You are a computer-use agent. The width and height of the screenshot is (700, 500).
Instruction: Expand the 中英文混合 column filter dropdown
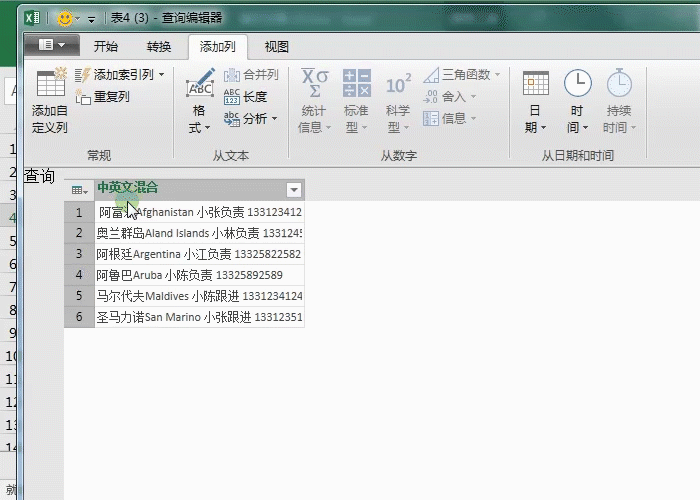click(294, 189)
